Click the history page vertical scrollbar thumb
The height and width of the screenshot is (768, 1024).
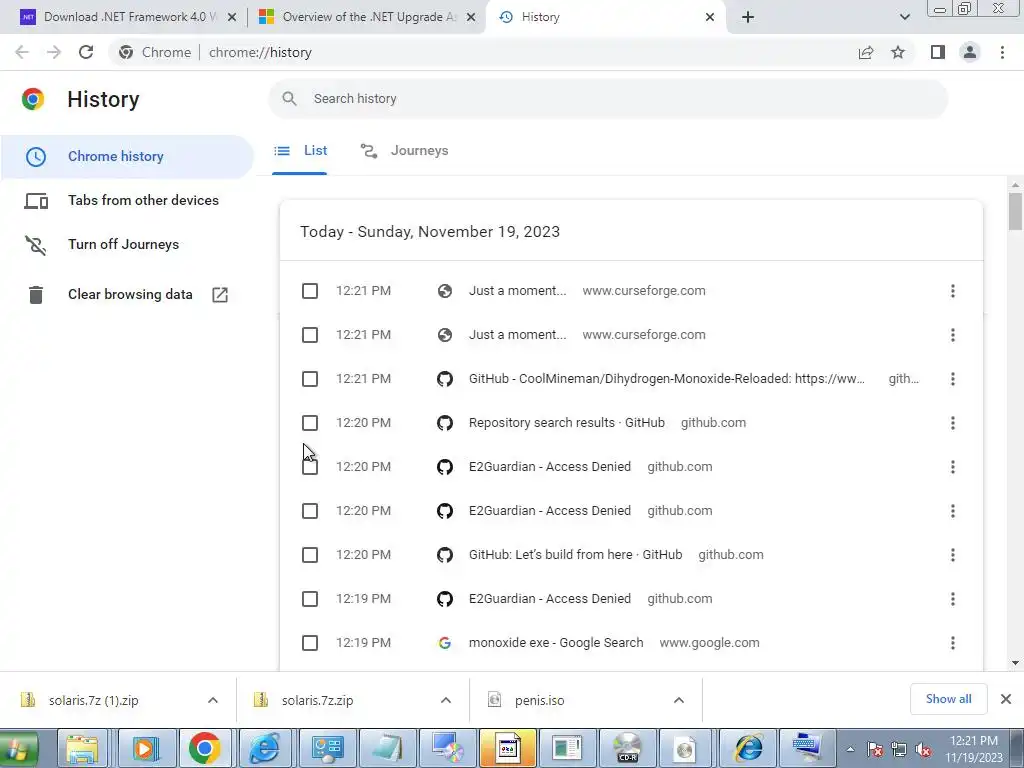pyautogui.click(x=1015, y=212)
